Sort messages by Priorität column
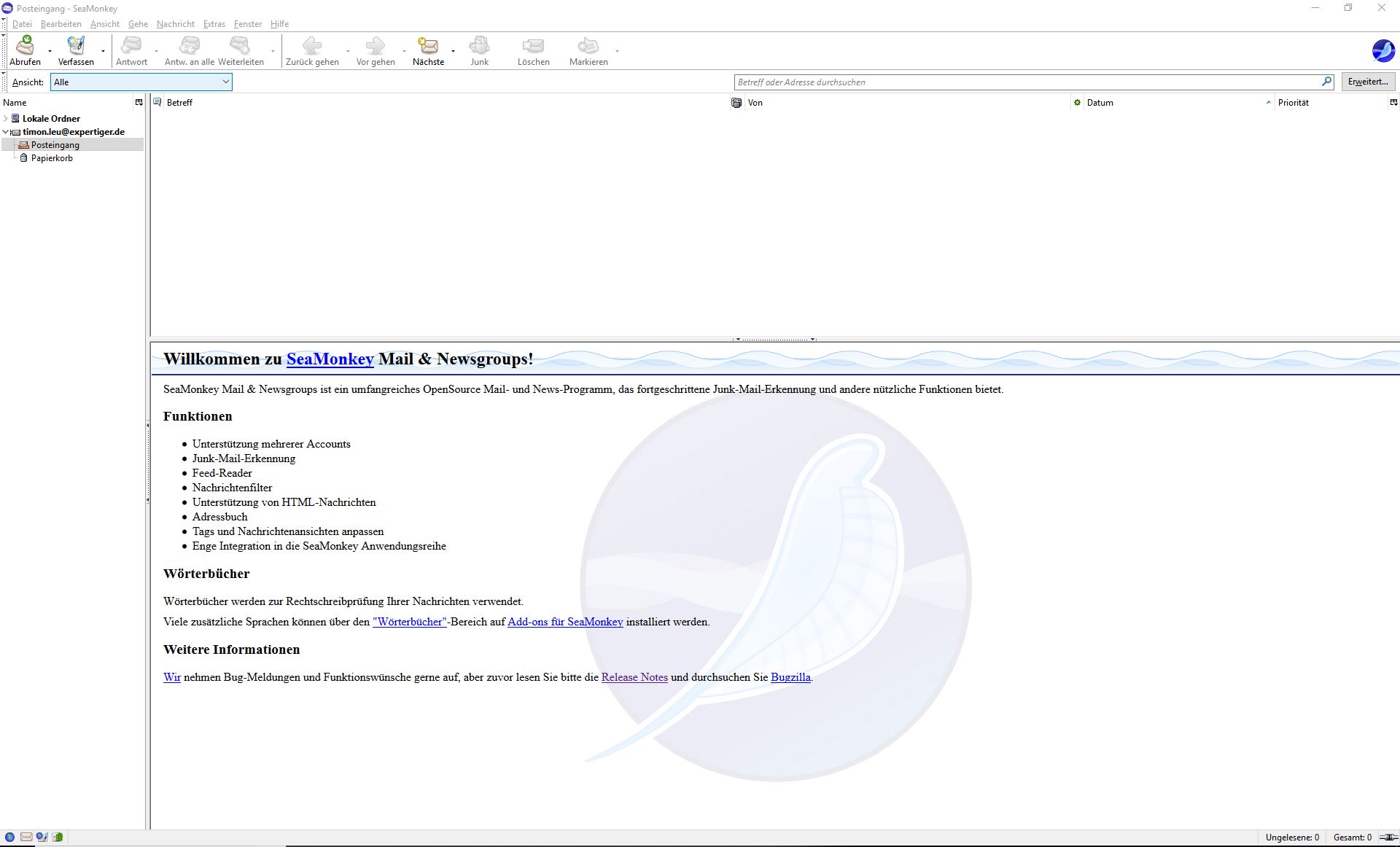 1331,103
